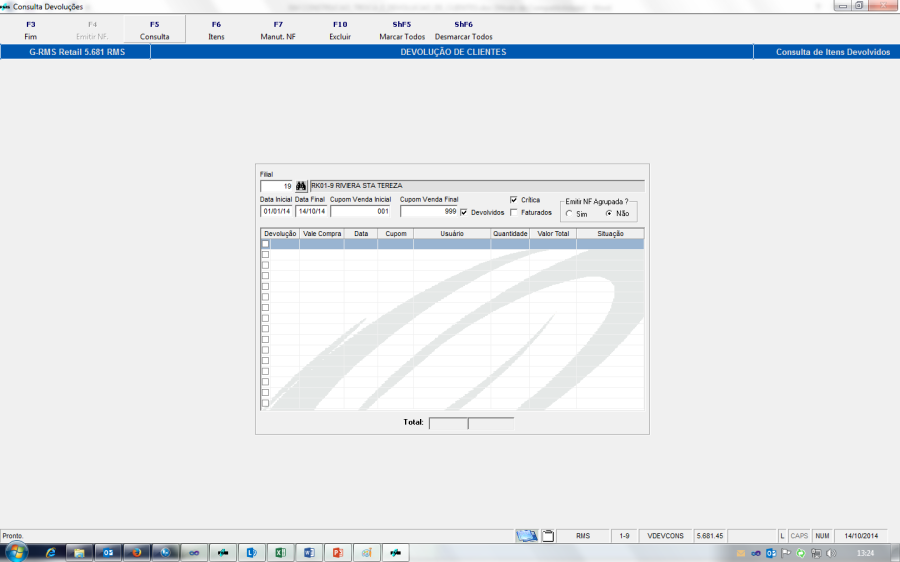Click the Data Final field showing 14/10/14
900x562 pixels.
point(311,211)
